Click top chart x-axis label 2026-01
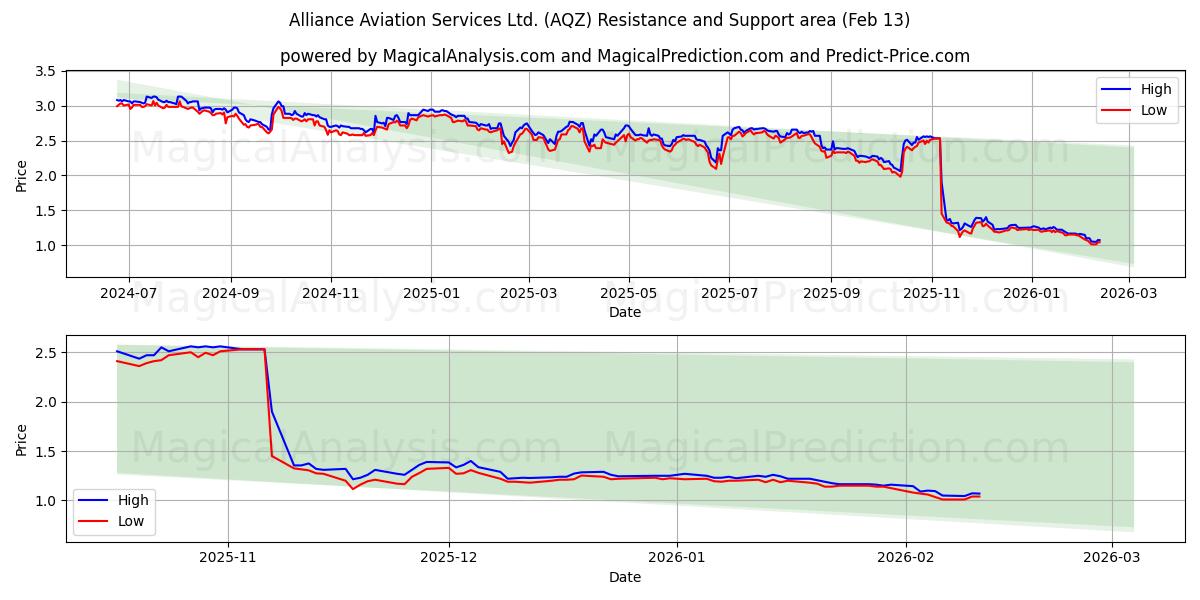Image resolution: width=1200 pixels, height=600 pixels. [x=1031, y=294]
